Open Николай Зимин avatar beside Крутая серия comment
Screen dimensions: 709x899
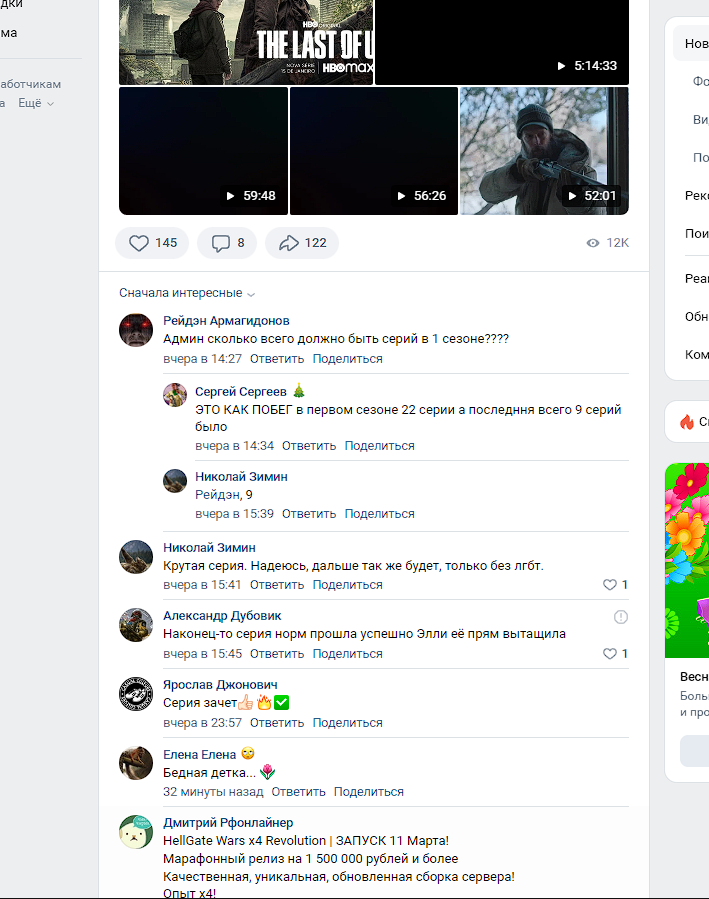(136, 557)
